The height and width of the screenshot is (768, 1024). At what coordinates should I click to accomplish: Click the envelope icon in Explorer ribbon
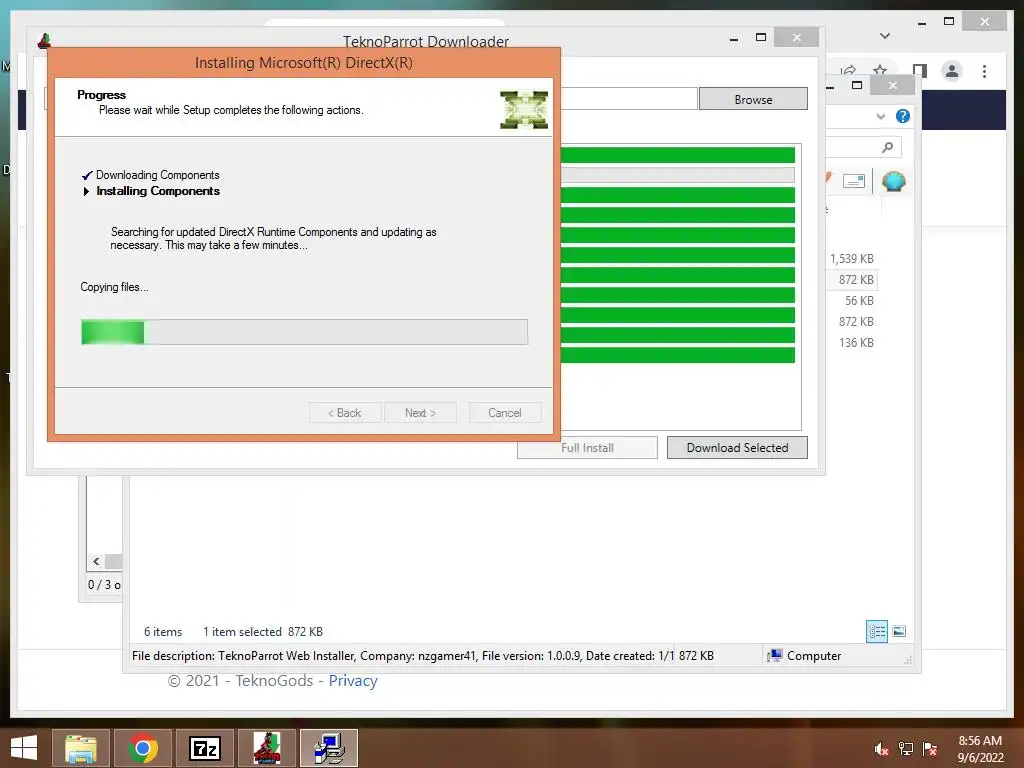(x=854, y=181)
